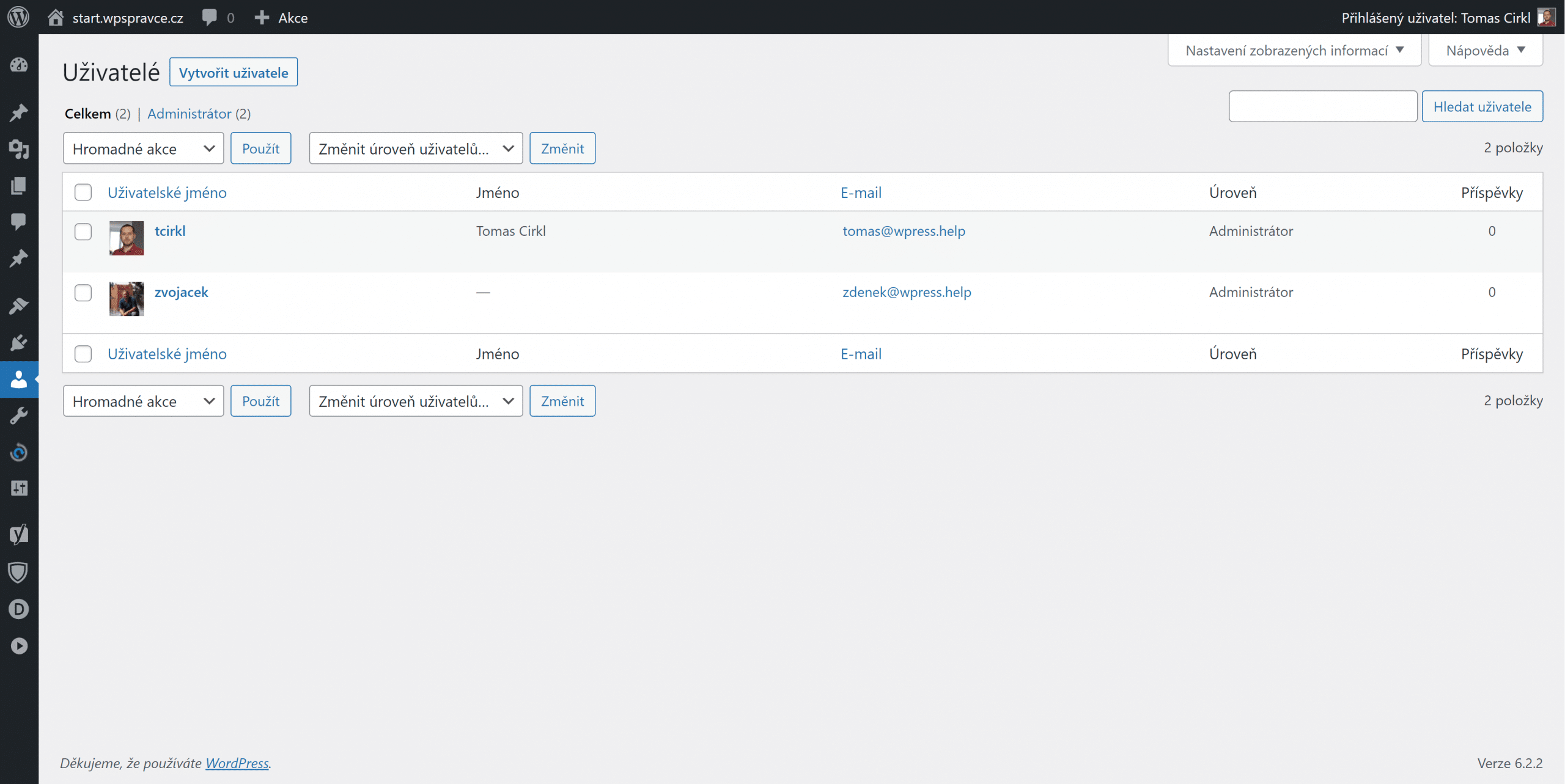Screen dimensions: 1565x784
Task: Open the shield security icon in sidebar
Action: point(19,573)
